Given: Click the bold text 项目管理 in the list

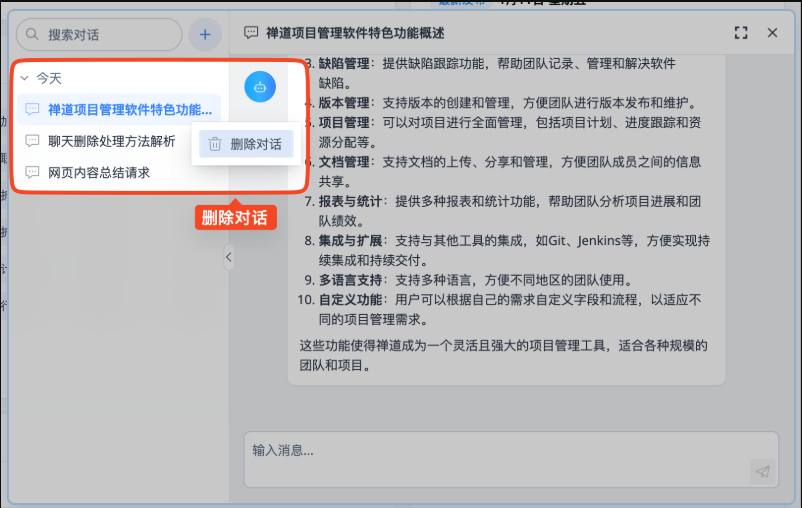Looking at the screenshot, I should coord(344,123).
